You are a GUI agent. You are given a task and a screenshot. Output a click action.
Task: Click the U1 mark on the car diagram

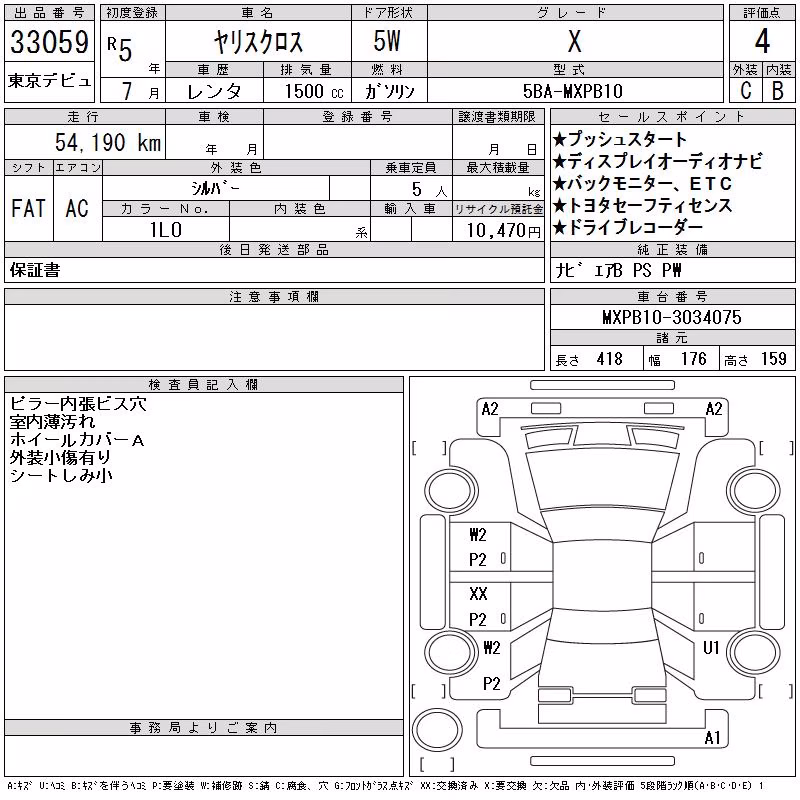pyautogui.click(x=711, y=647)
